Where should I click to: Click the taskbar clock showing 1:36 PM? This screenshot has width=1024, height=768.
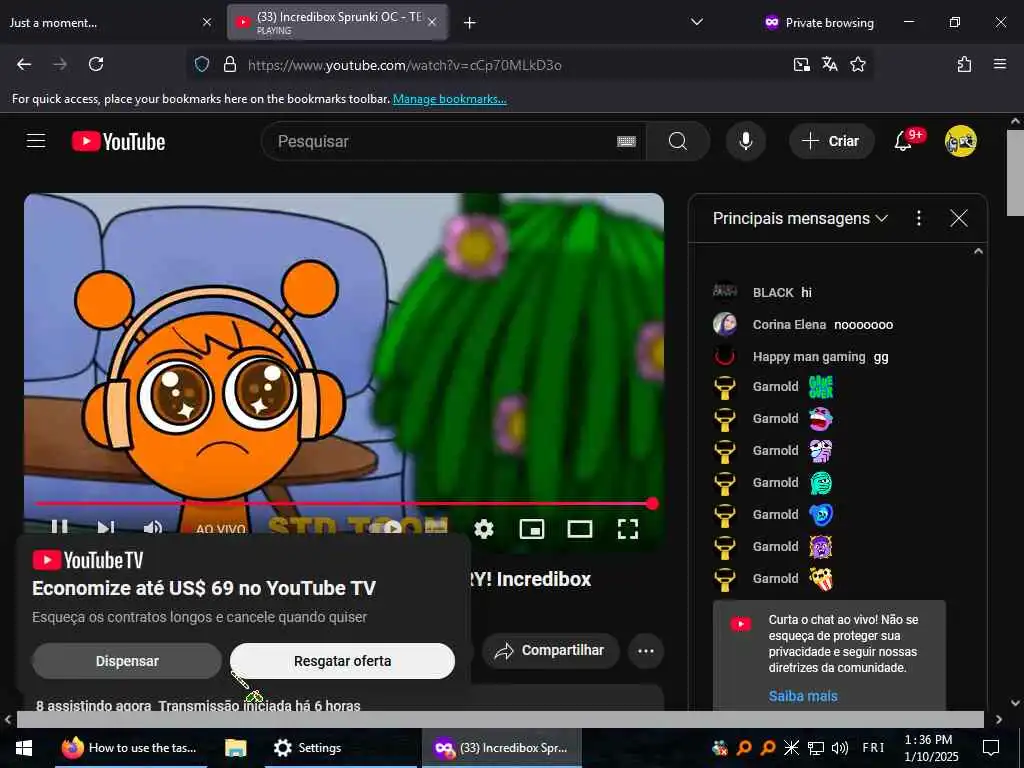click(931, 748)
